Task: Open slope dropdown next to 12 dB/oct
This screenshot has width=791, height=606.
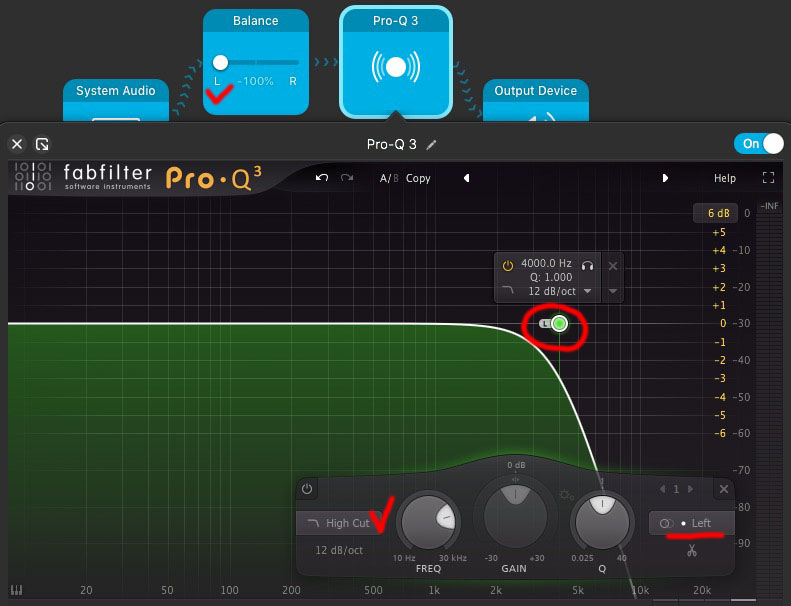Action: [x=588, y=291]
